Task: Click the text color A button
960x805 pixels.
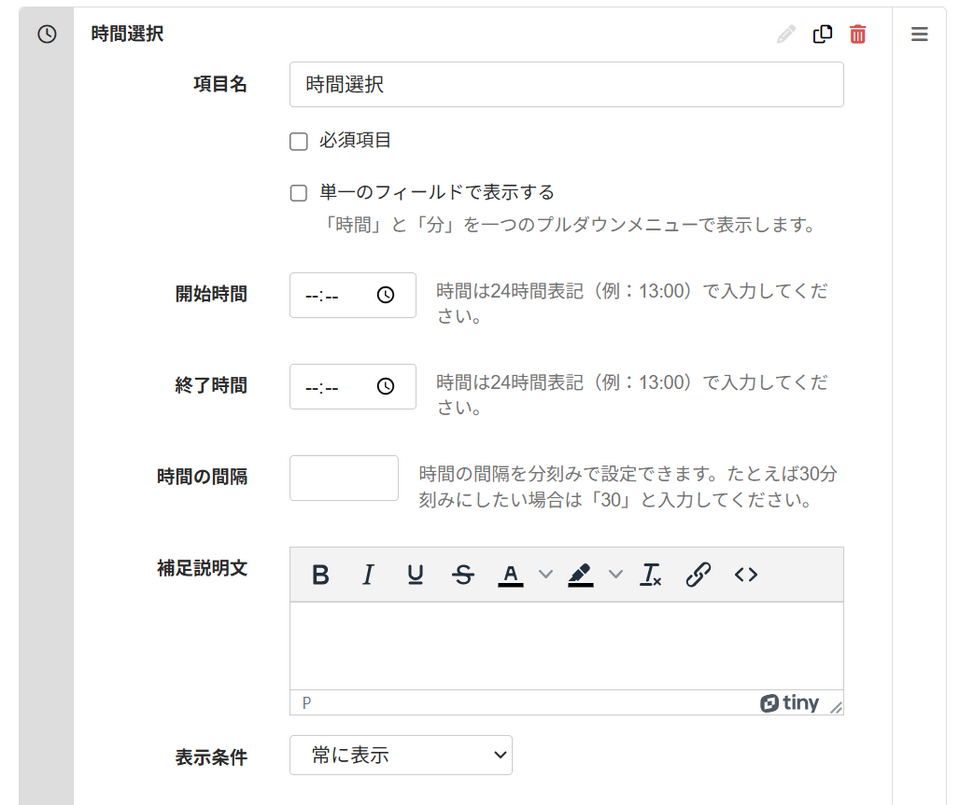Action: pos(511,575)
